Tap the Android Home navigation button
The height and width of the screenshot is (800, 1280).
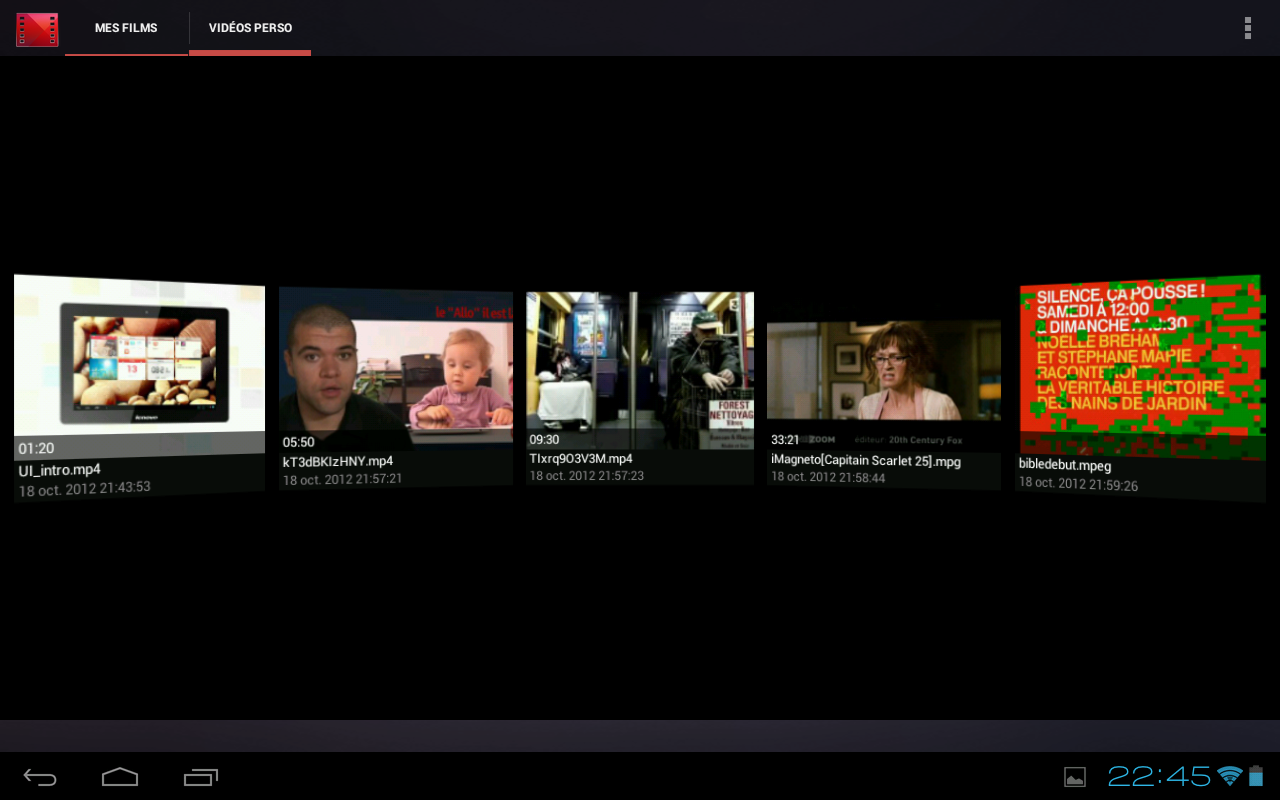pos(120,777)
